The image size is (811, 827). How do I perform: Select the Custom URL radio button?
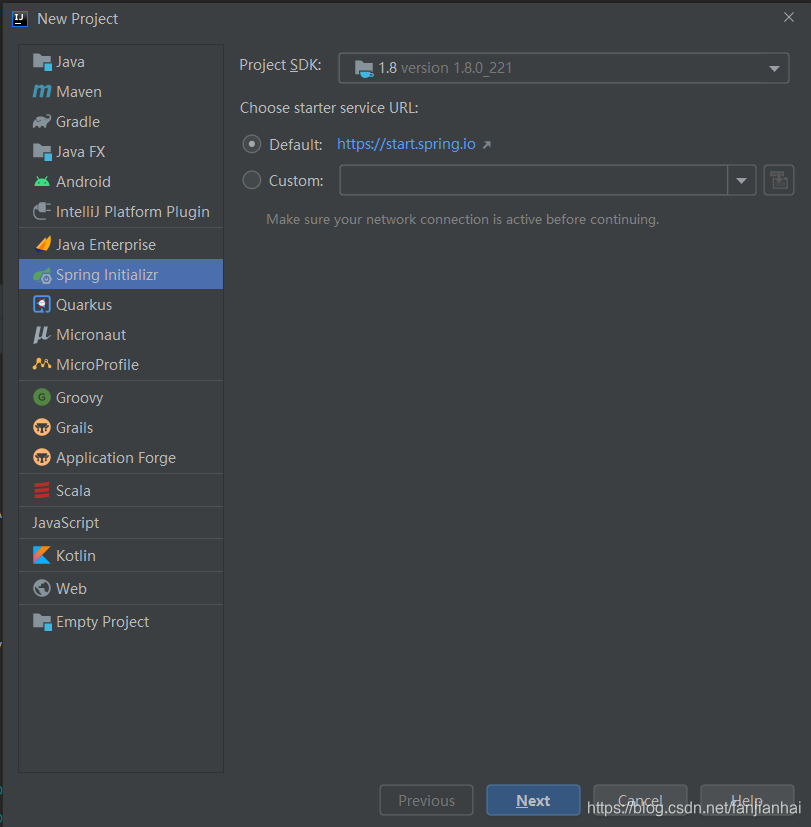[252, 180]
